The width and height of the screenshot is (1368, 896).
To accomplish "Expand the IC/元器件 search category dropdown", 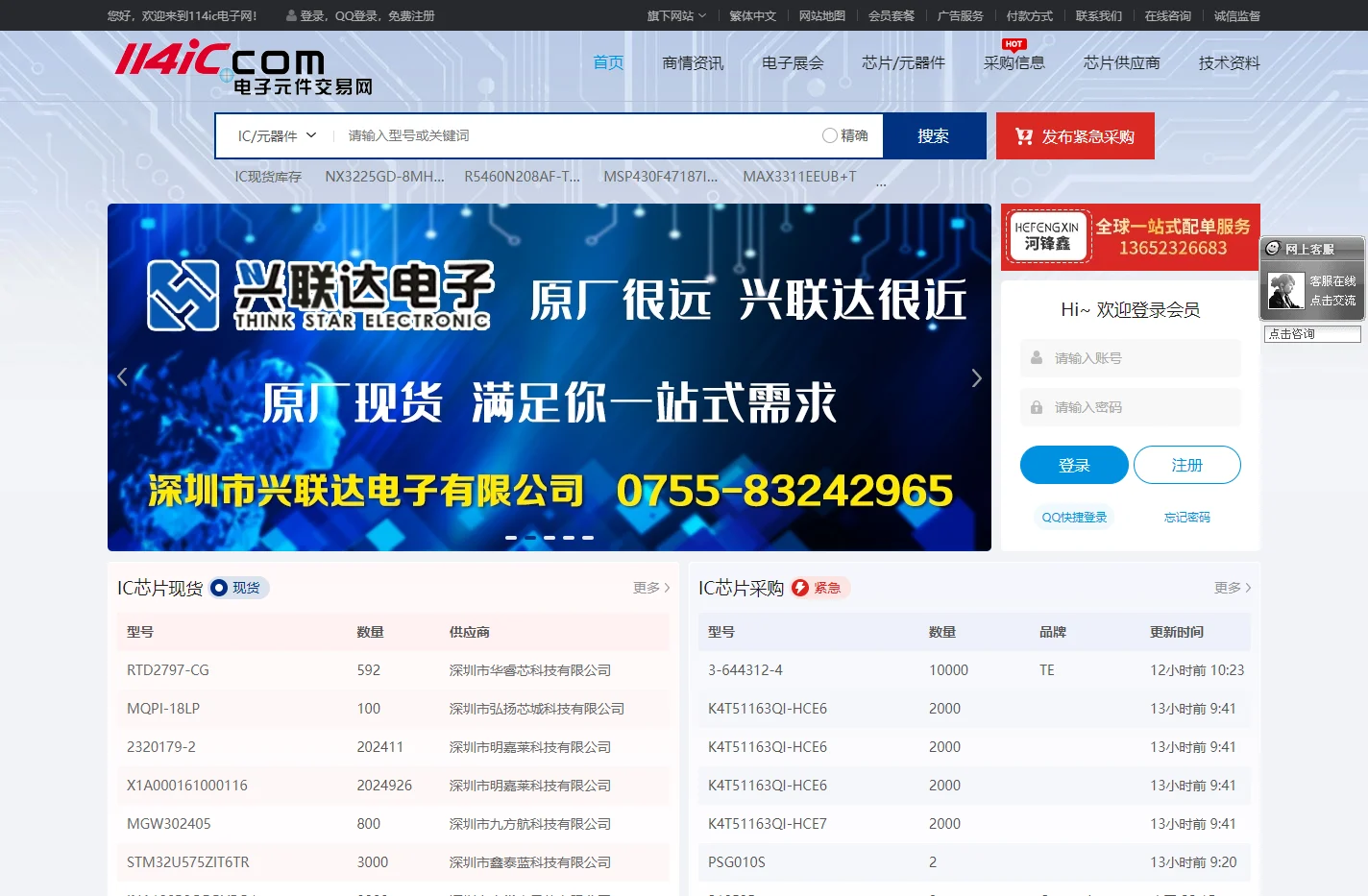I will (x=277, y=135).
